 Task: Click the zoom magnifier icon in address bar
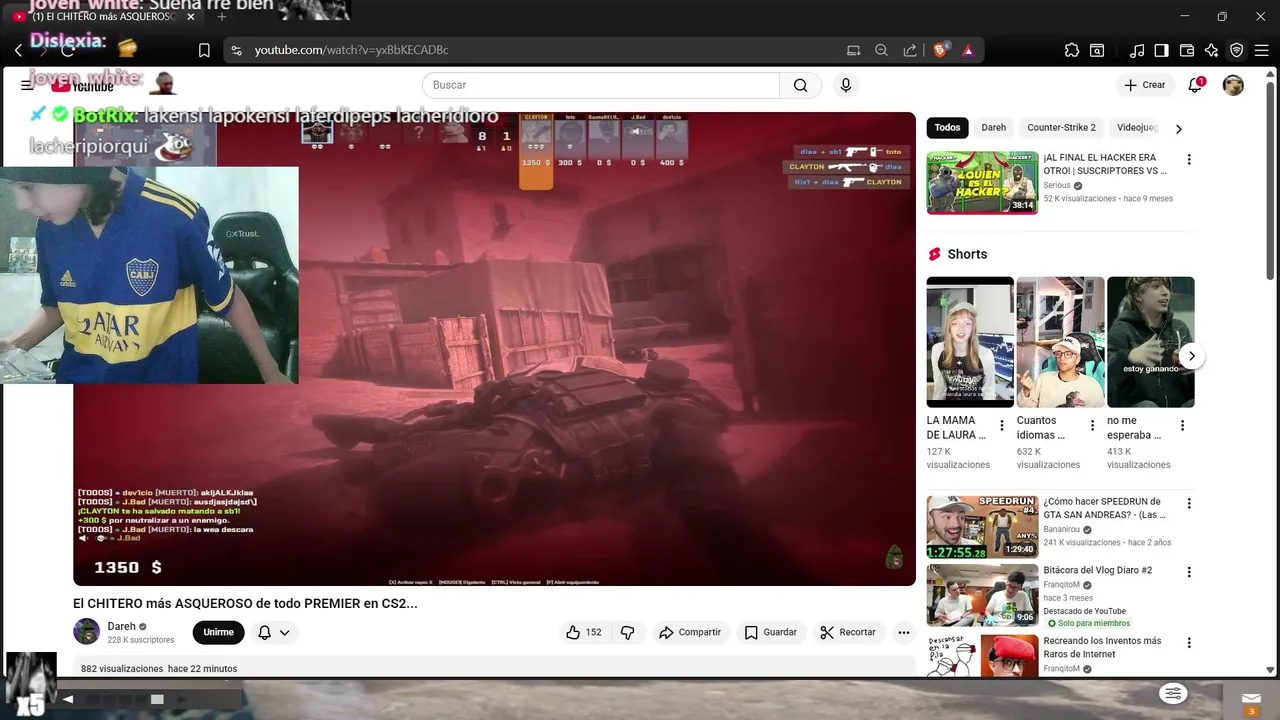point(881,50)
